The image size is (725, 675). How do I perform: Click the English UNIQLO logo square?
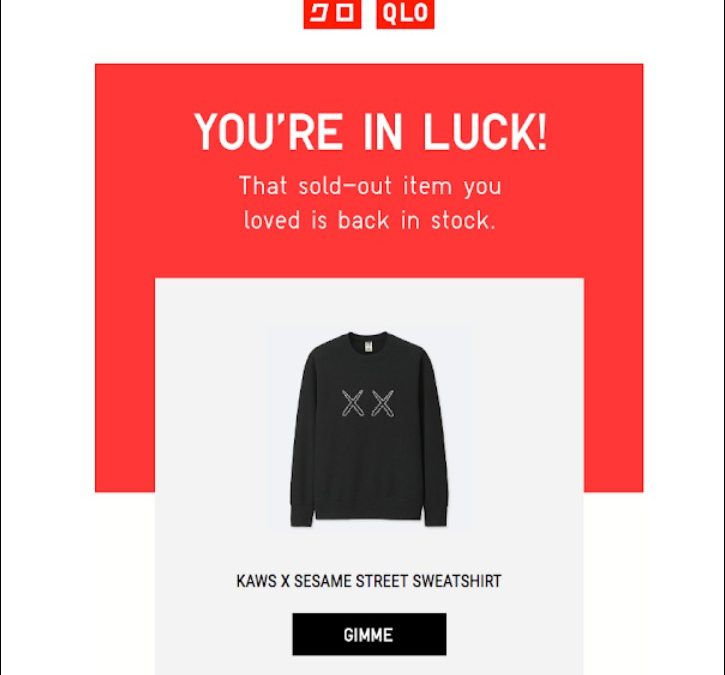click(x=405, y=14)
